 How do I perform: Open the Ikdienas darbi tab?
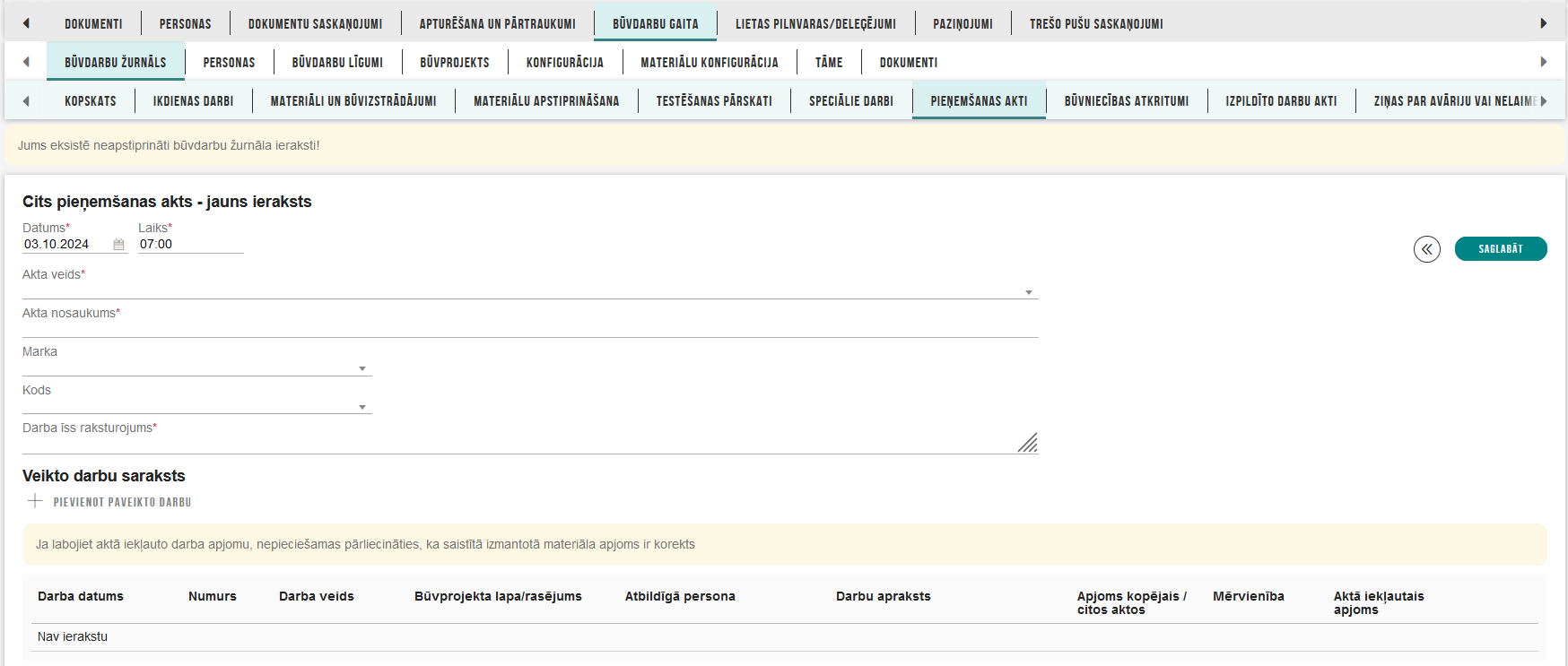[194, 100]
